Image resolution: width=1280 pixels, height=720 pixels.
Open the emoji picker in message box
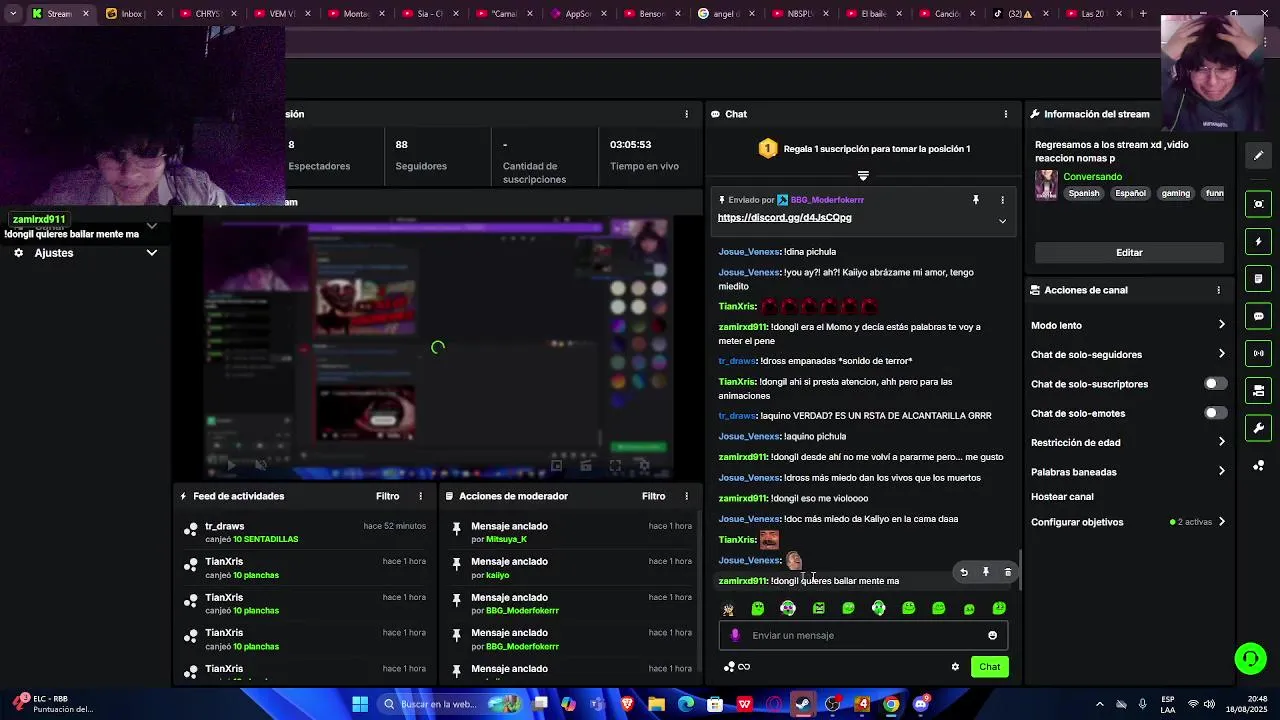[992, 635]
